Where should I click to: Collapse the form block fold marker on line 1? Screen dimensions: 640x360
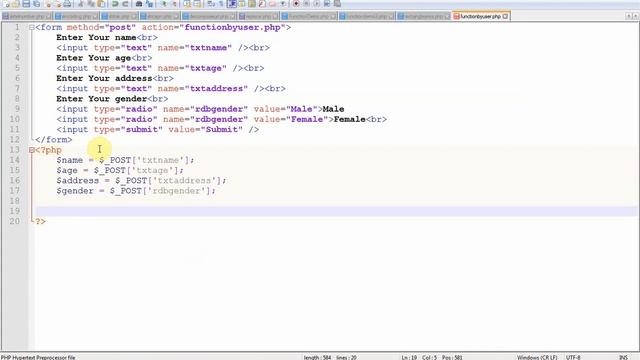[31, 27]
